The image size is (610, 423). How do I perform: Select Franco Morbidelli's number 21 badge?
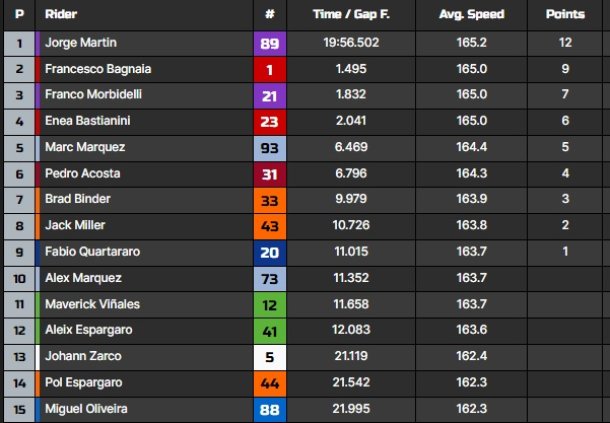(x=270, y=96)
